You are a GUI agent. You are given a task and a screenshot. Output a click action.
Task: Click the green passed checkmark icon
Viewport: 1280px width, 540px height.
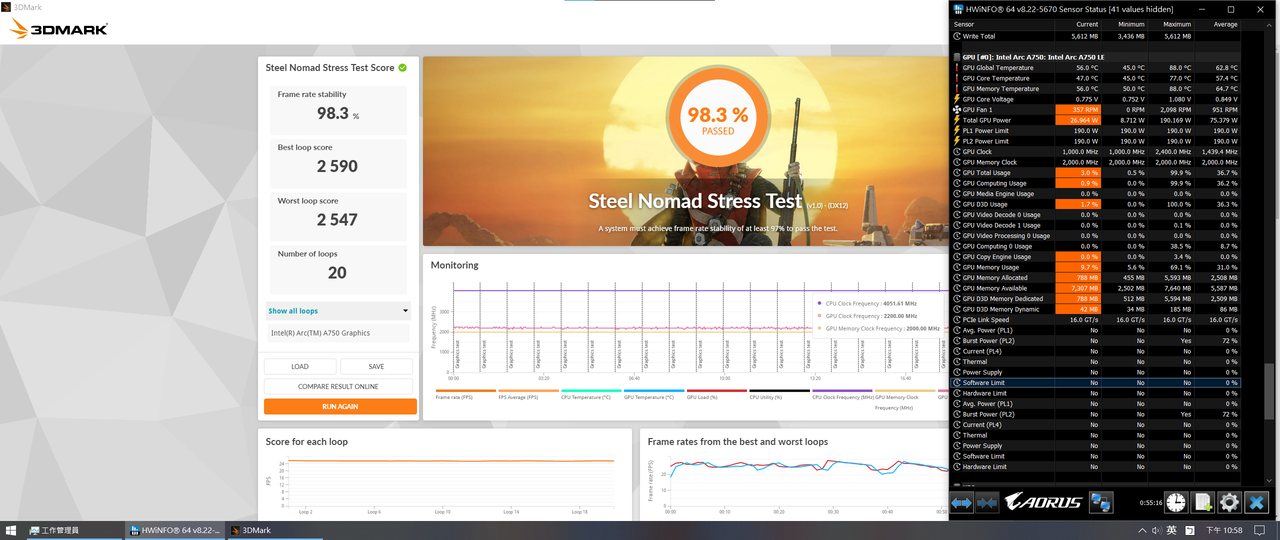[x=402, y=68]
